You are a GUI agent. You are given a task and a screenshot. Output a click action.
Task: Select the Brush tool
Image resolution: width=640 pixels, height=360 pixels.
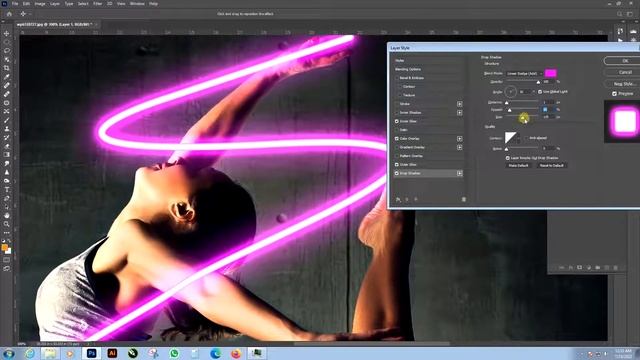pyautogui.click(x=7, y=120)
